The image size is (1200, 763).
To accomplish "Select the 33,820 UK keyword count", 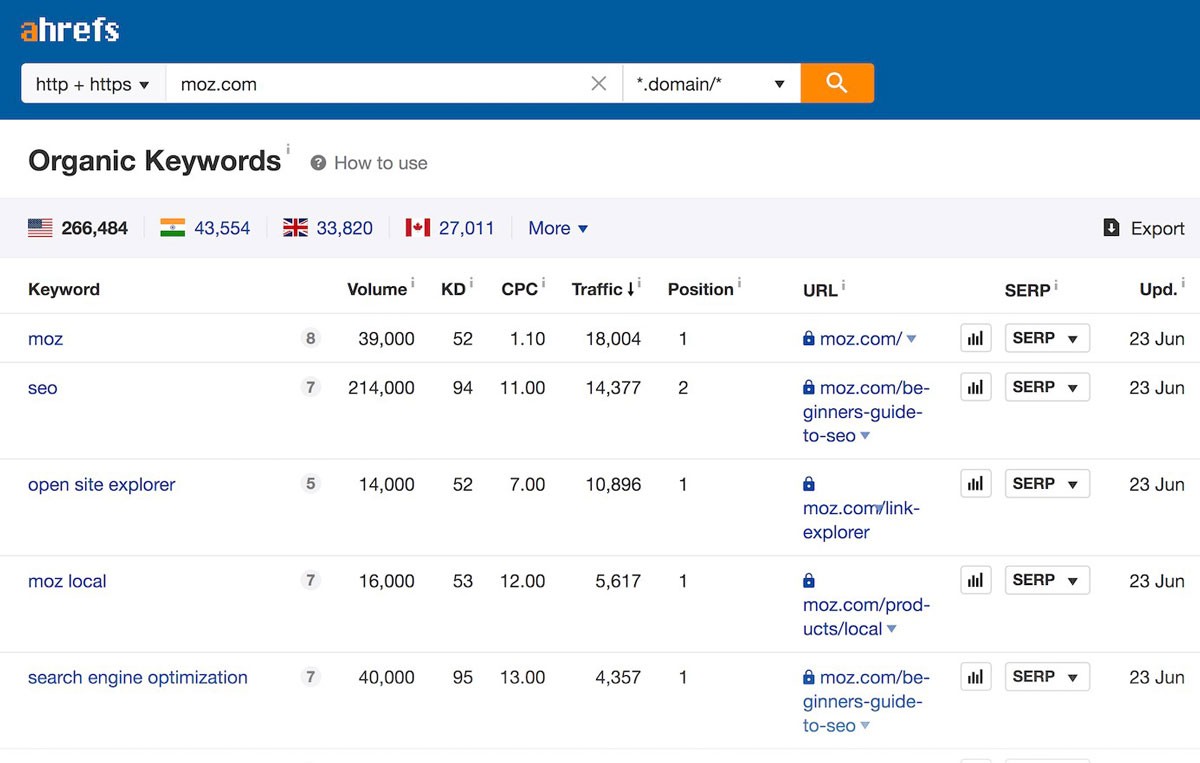I will [x=345, y=228].
